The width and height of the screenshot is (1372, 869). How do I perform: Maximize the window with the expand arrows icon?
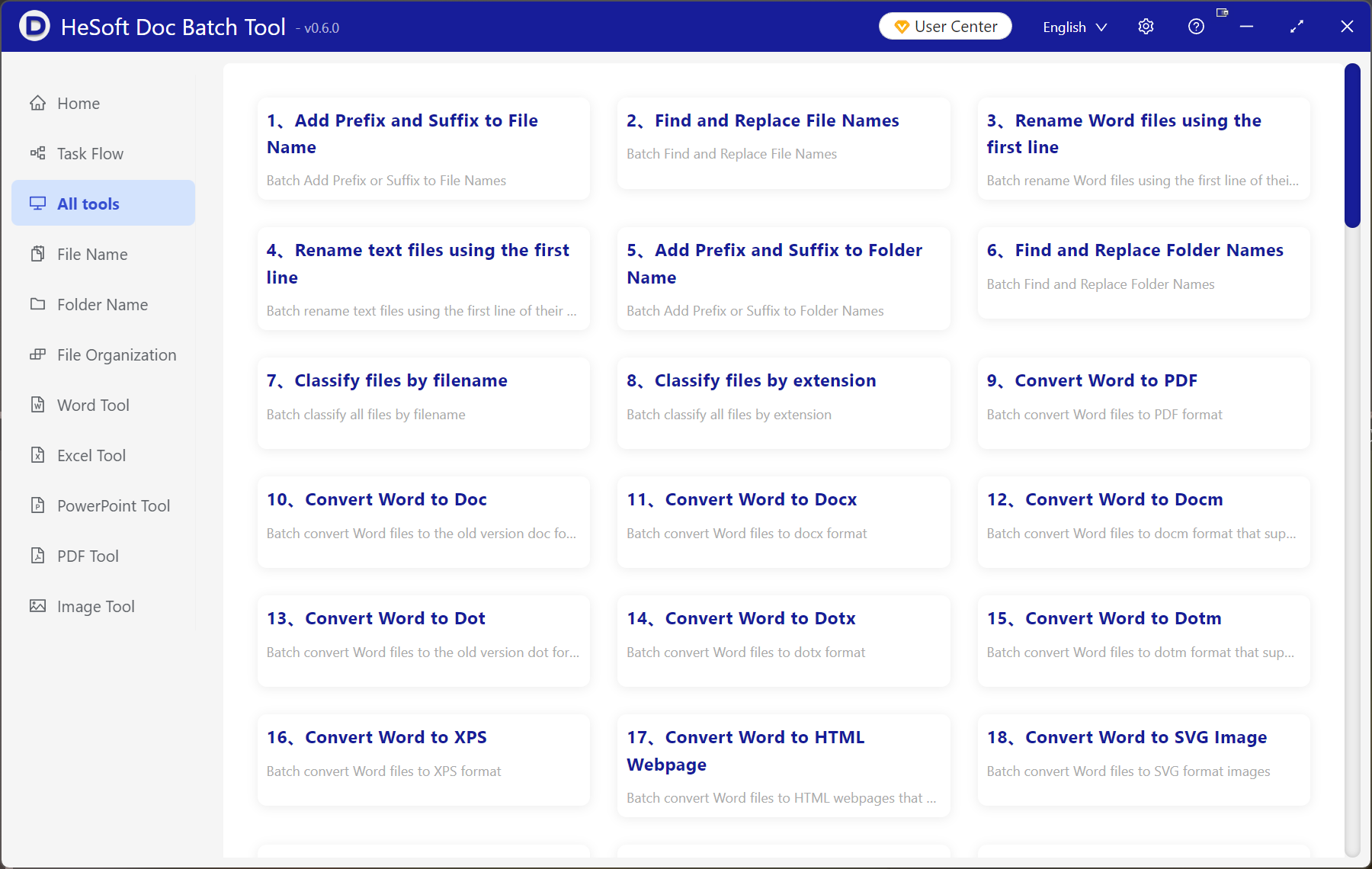click(x=1297, y=27)
